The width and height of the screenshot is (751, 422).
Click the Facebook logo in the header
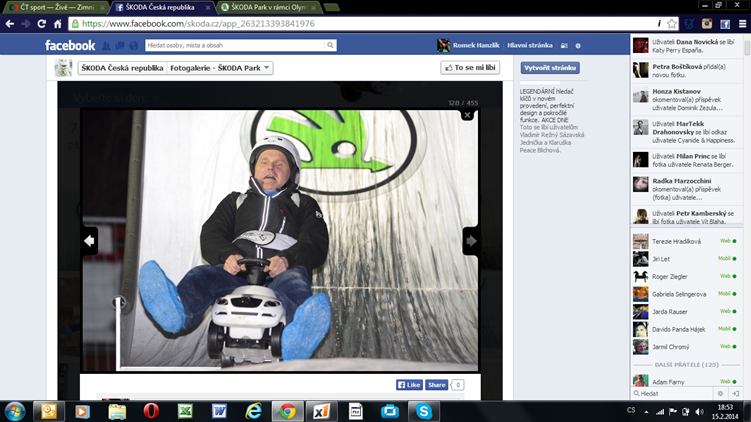click(70, 46)
